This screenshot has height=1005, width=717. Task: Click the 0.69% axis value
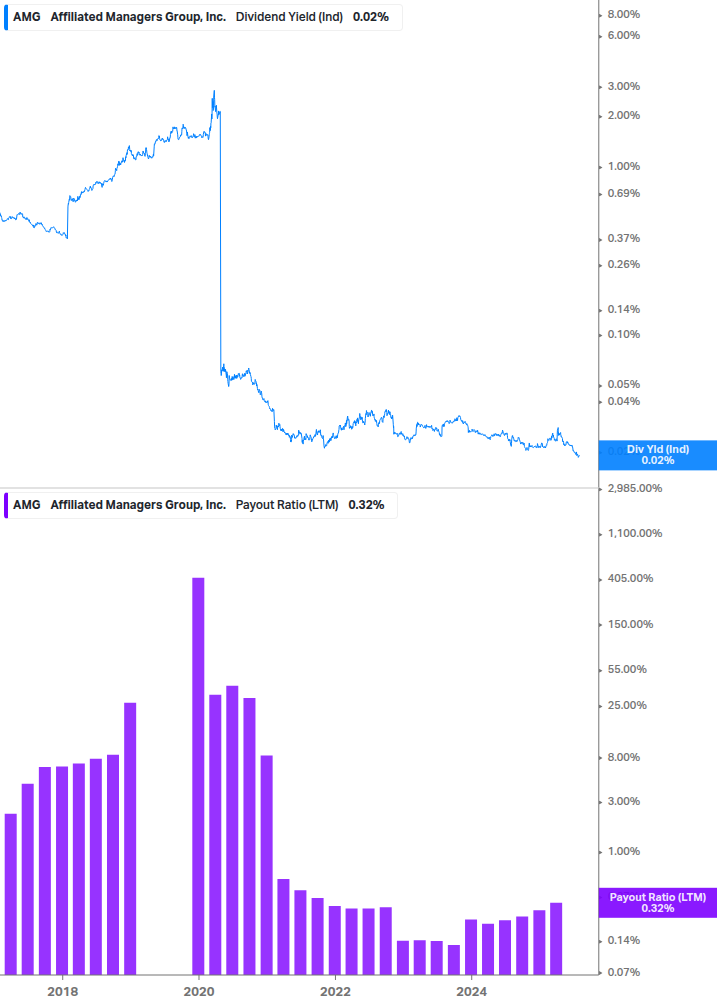(x=623, y=193)
